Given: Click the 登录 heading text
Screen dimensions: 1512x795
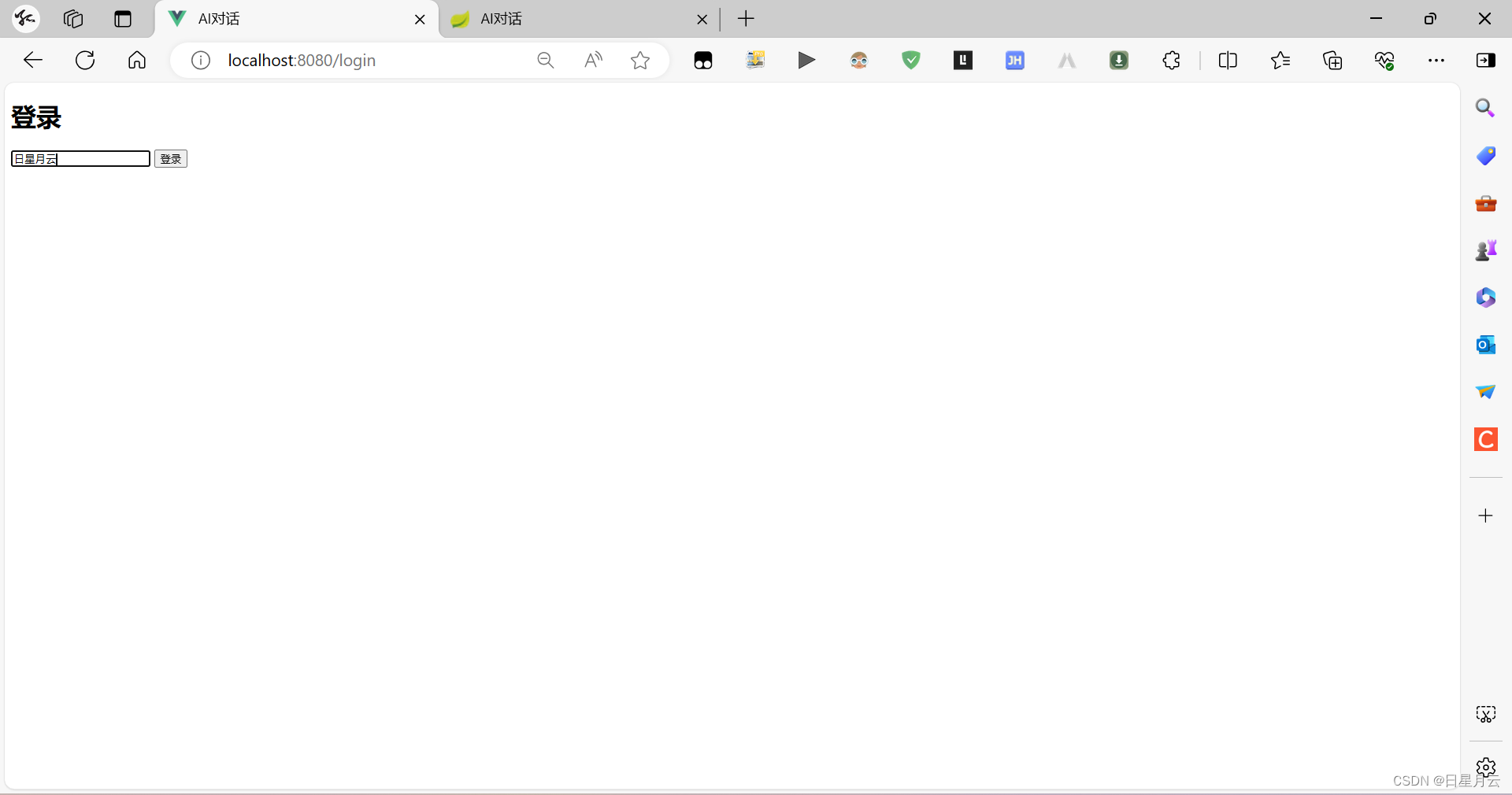Looking at the screenshot, I should pos(36,117).
